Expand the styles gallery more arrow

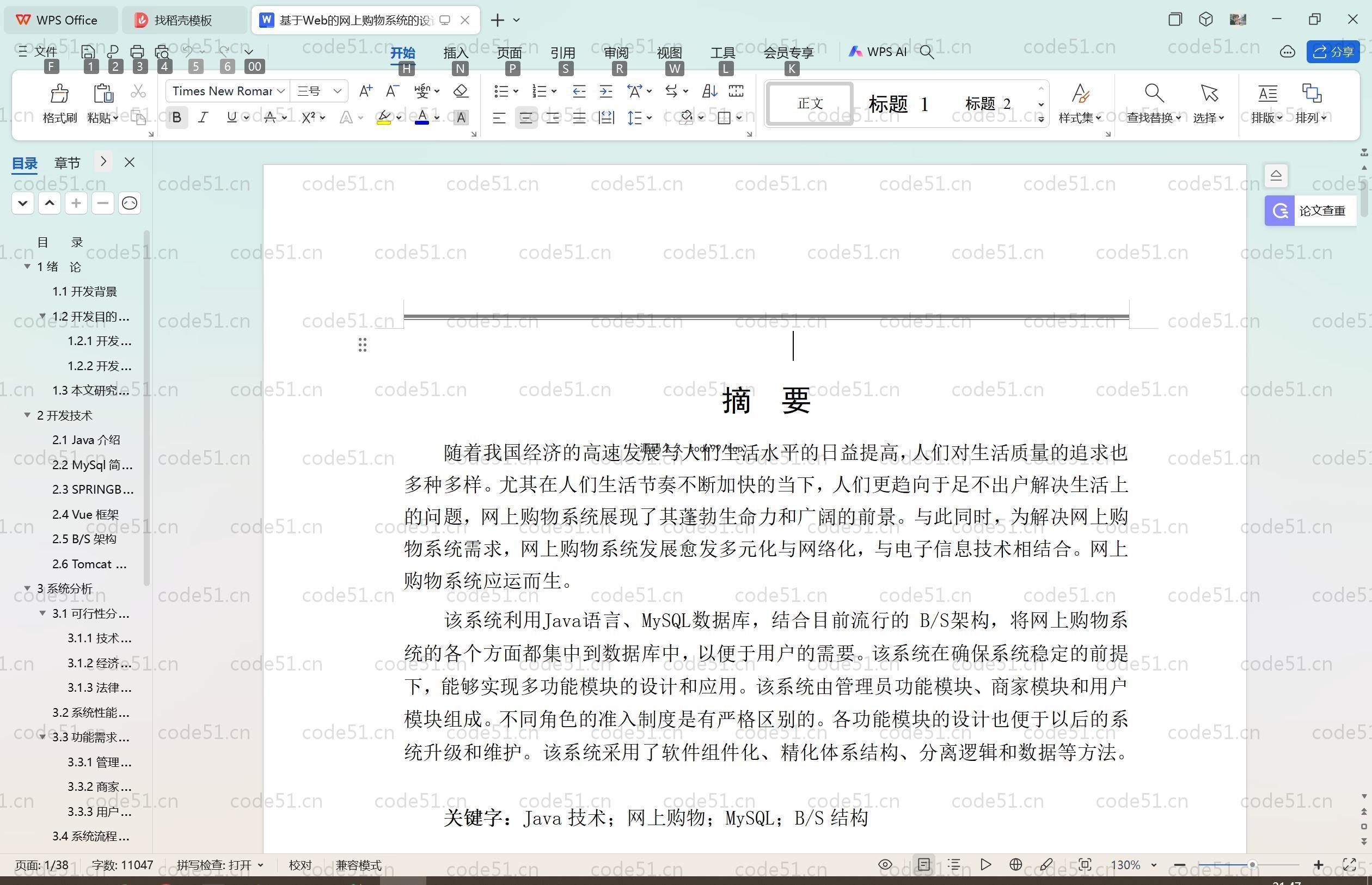(x=1041, y=119)
